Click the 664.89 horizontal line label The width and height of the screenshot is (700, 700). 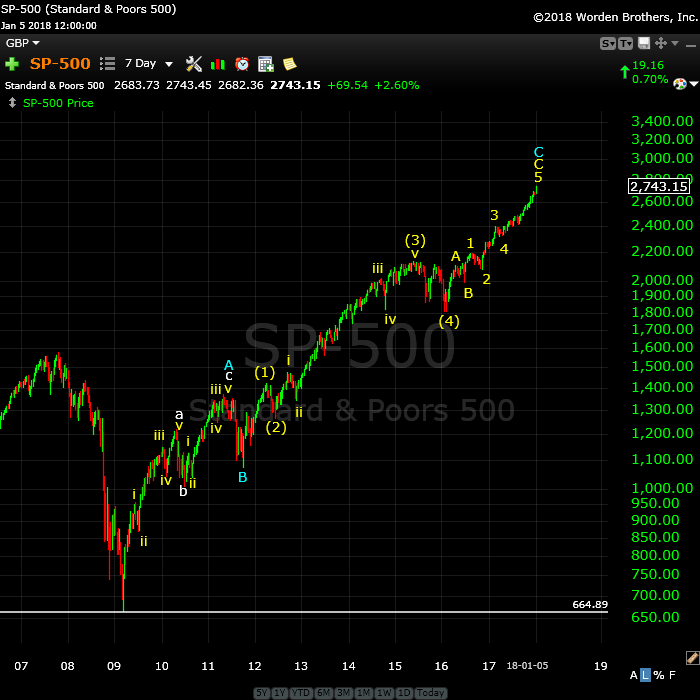[590, 604]
